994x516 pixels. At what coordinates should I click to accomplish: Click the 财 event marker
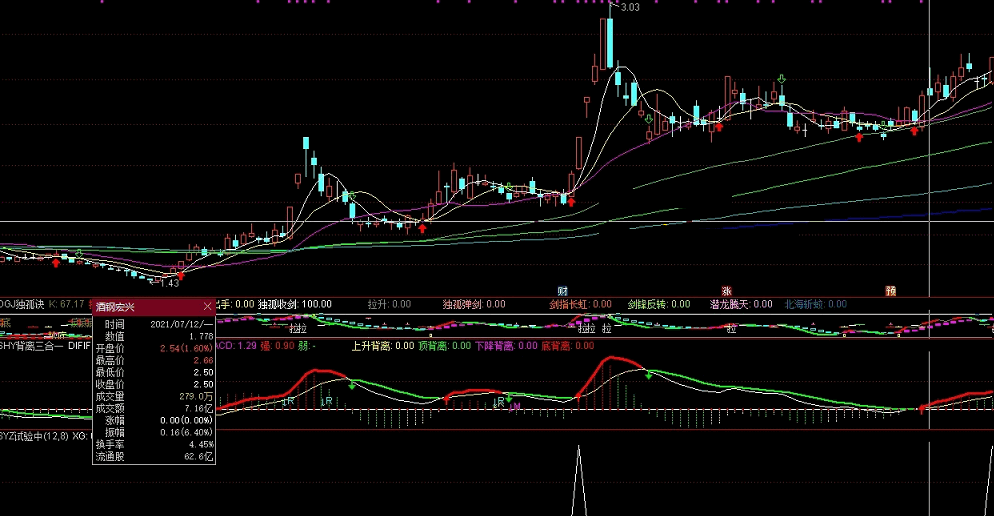click(x=562, y=291)
